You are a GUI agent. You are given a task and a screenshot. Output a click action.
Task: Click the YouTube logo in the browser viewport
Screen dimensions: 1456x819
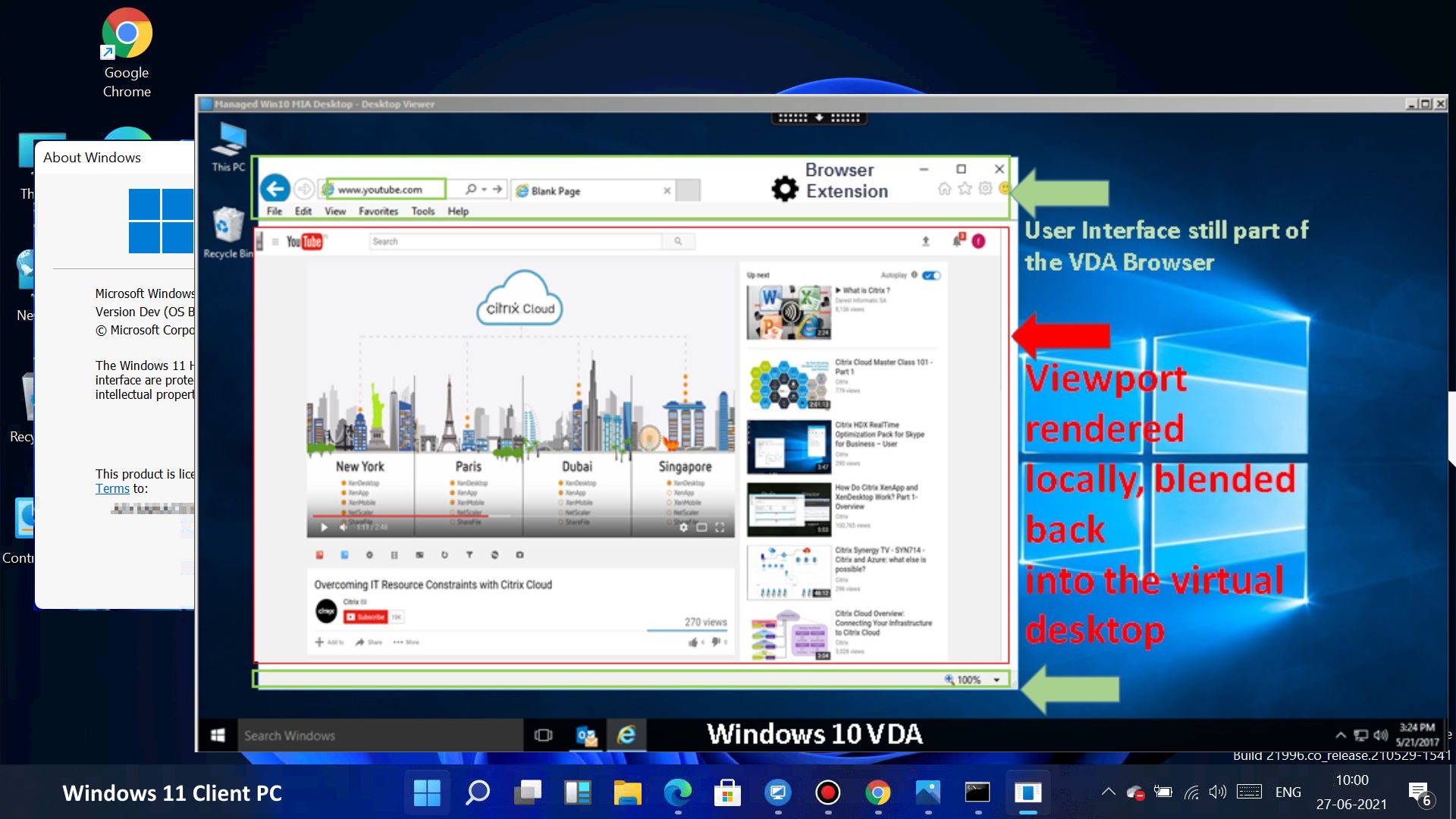point(306,241)
